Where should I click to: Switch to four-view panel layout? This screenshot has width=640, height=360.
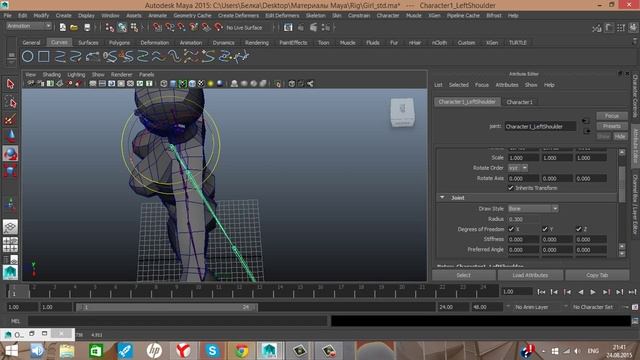pyautogui.click(x=10, y=244)
